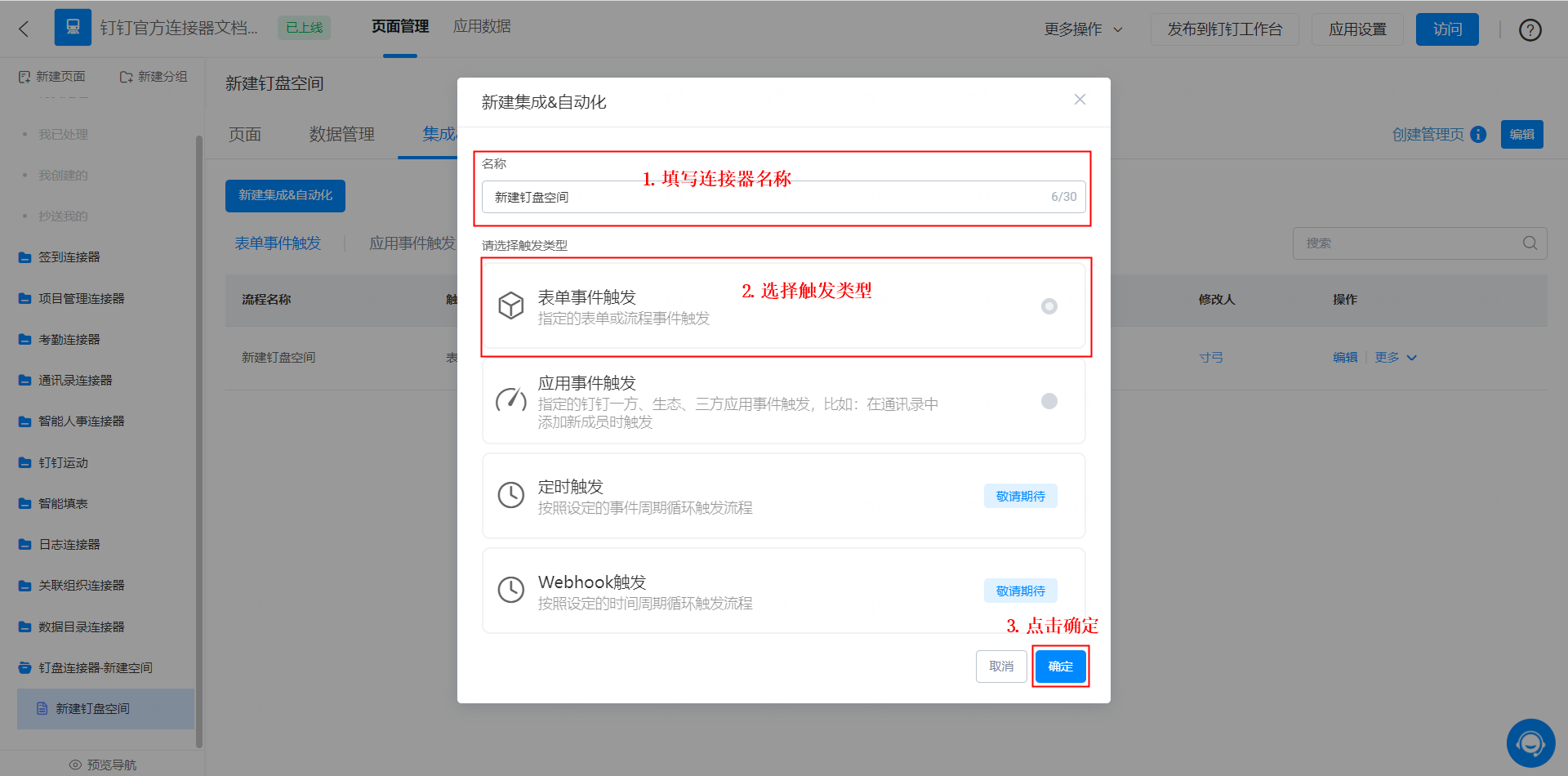Click the 定时触发 option card
The height and width of the screenshot is (776, 1568).
click(784, 496)
